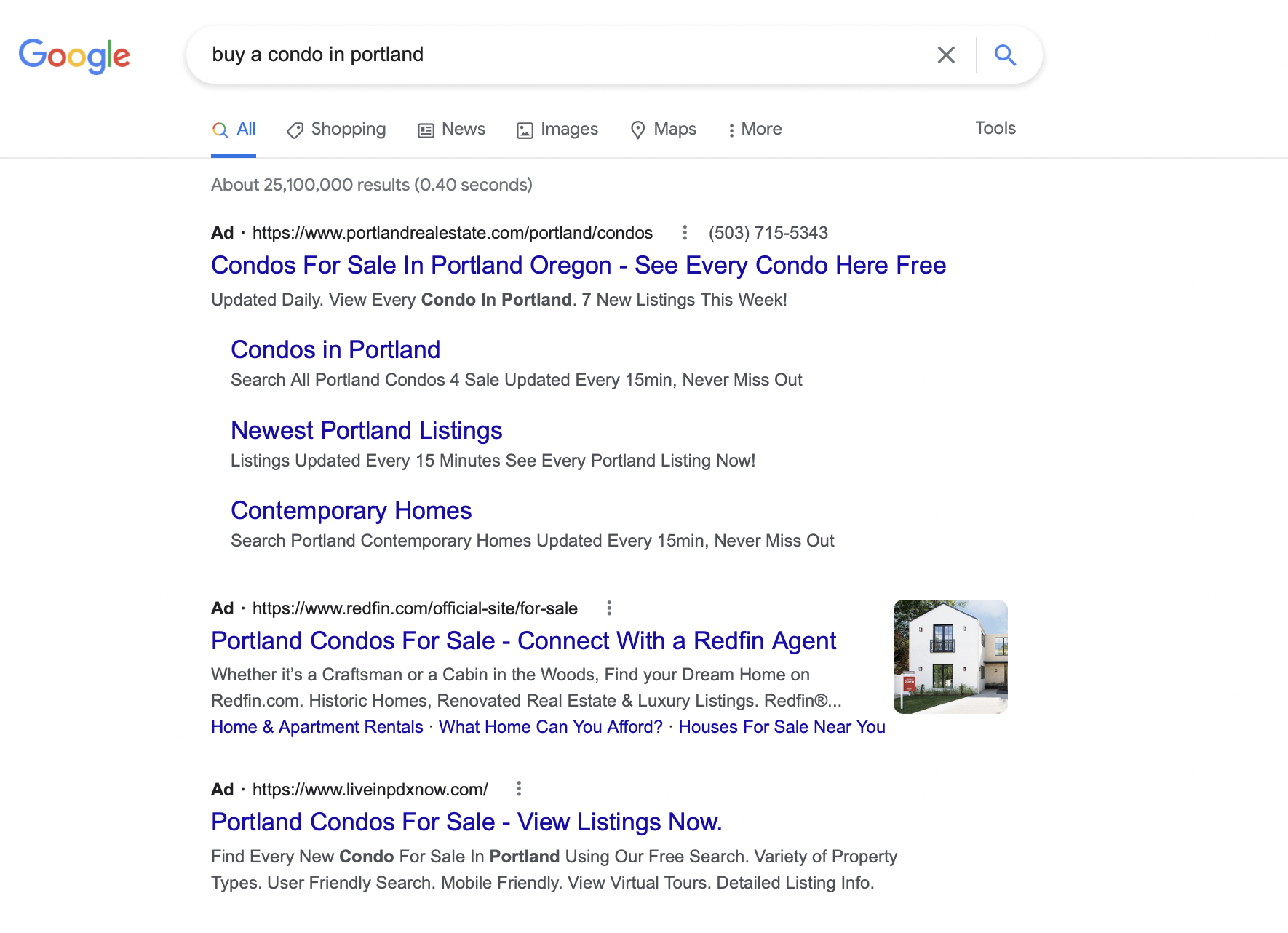
Task: Open options menu for portlandrealestate.com ad
Action: click(684, 233)
